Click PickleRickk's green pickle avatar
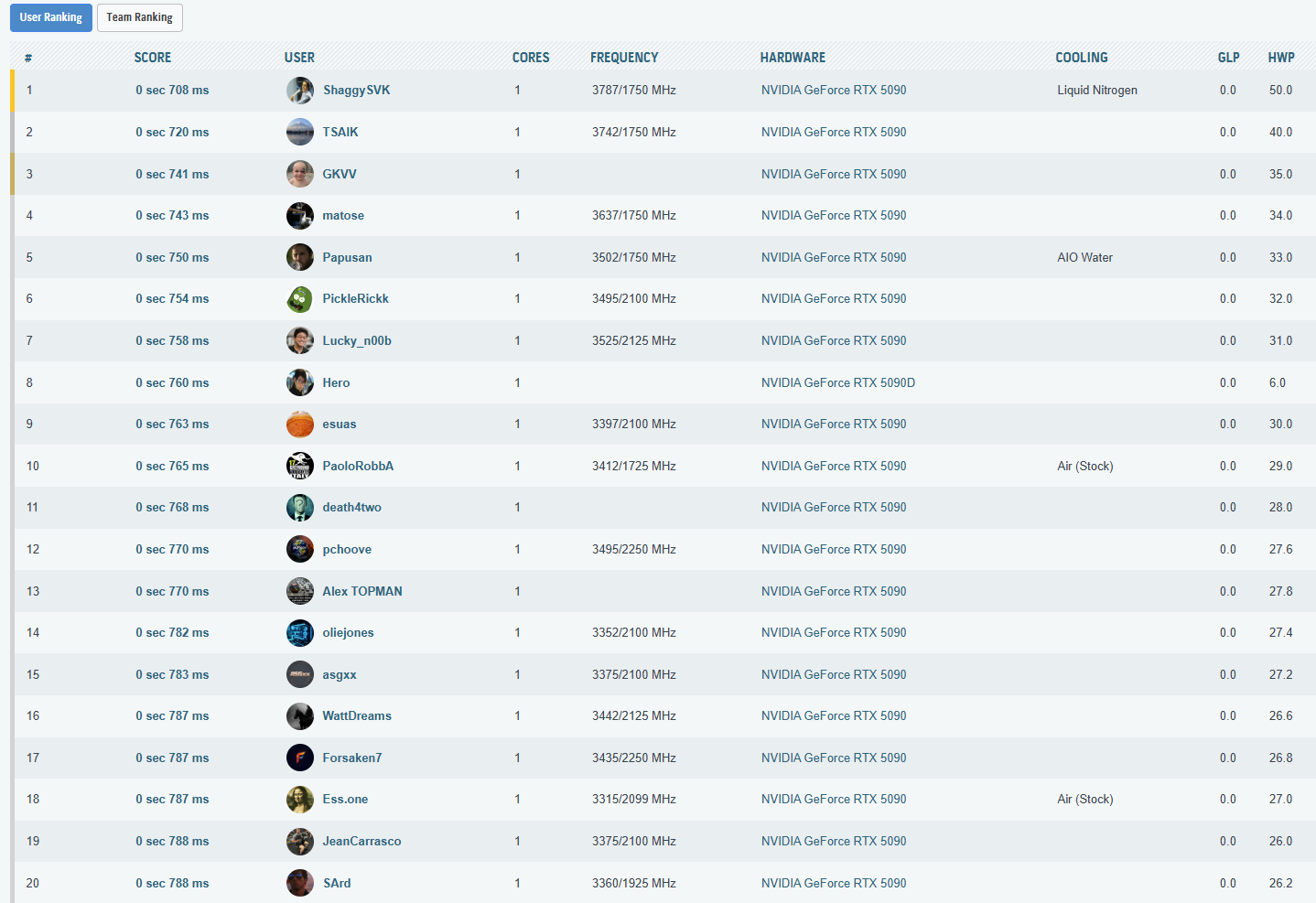Viewport: 1316px width, 903px height. pos(299,299)
